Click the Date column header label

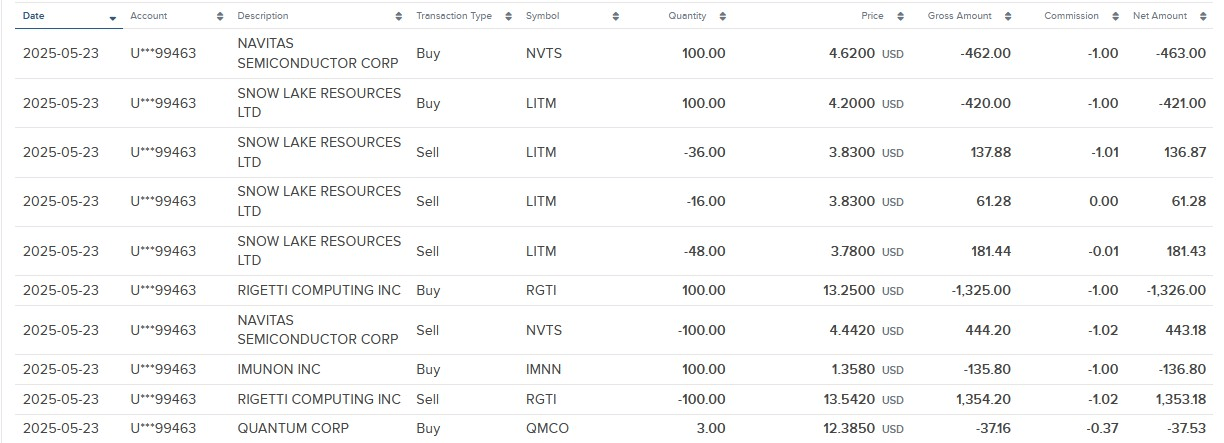click(33, 16)
